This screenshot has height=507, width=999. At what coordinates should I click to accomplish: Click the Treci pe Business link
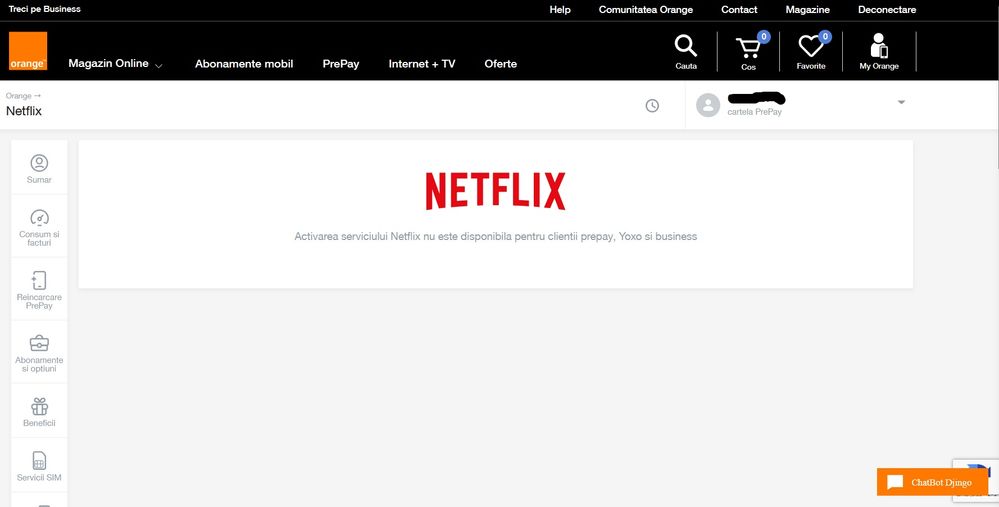45,9
